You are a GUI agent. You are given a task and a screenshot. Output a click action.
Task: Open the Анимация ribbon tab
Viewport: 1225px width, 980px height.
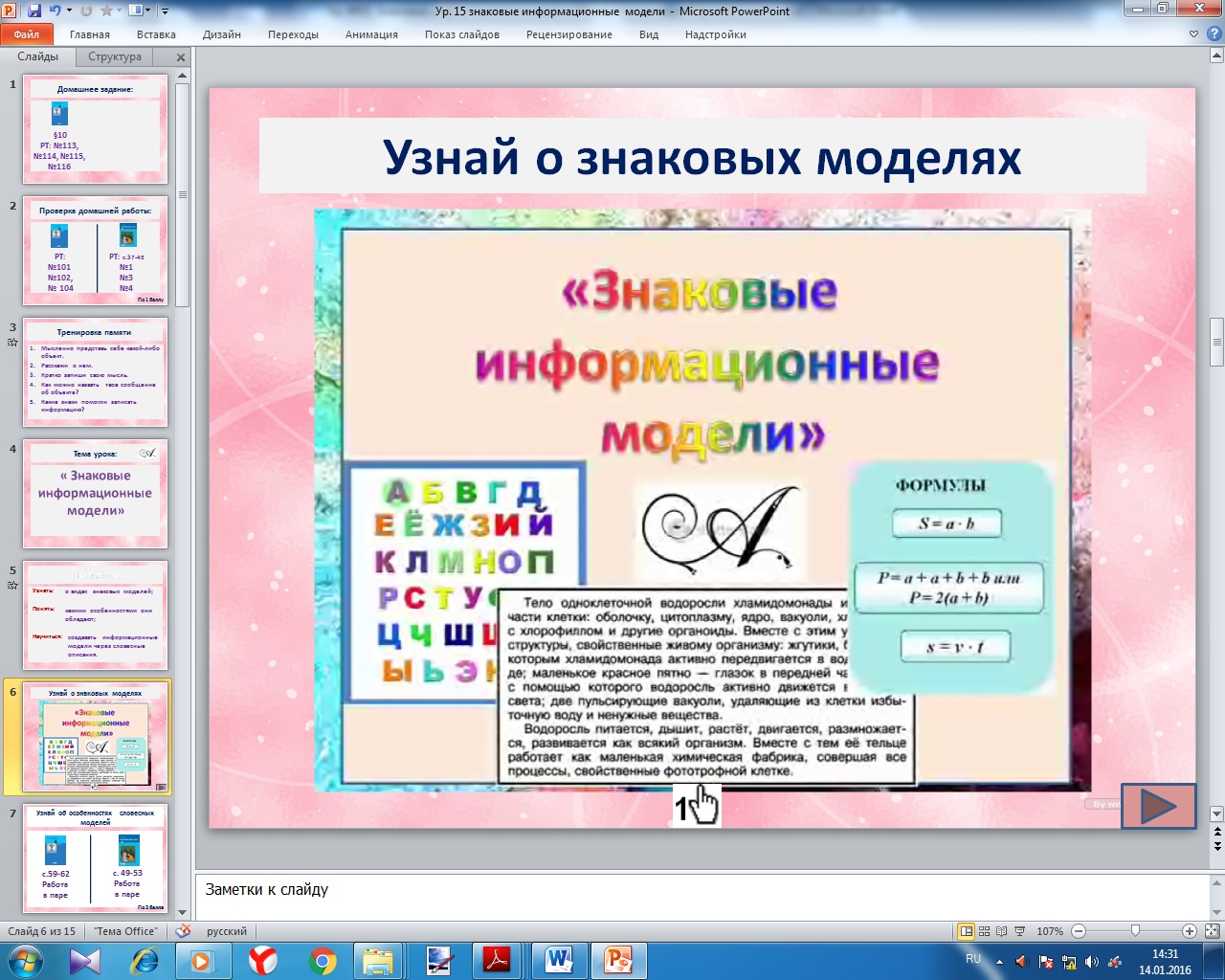(x=371, y=34)
